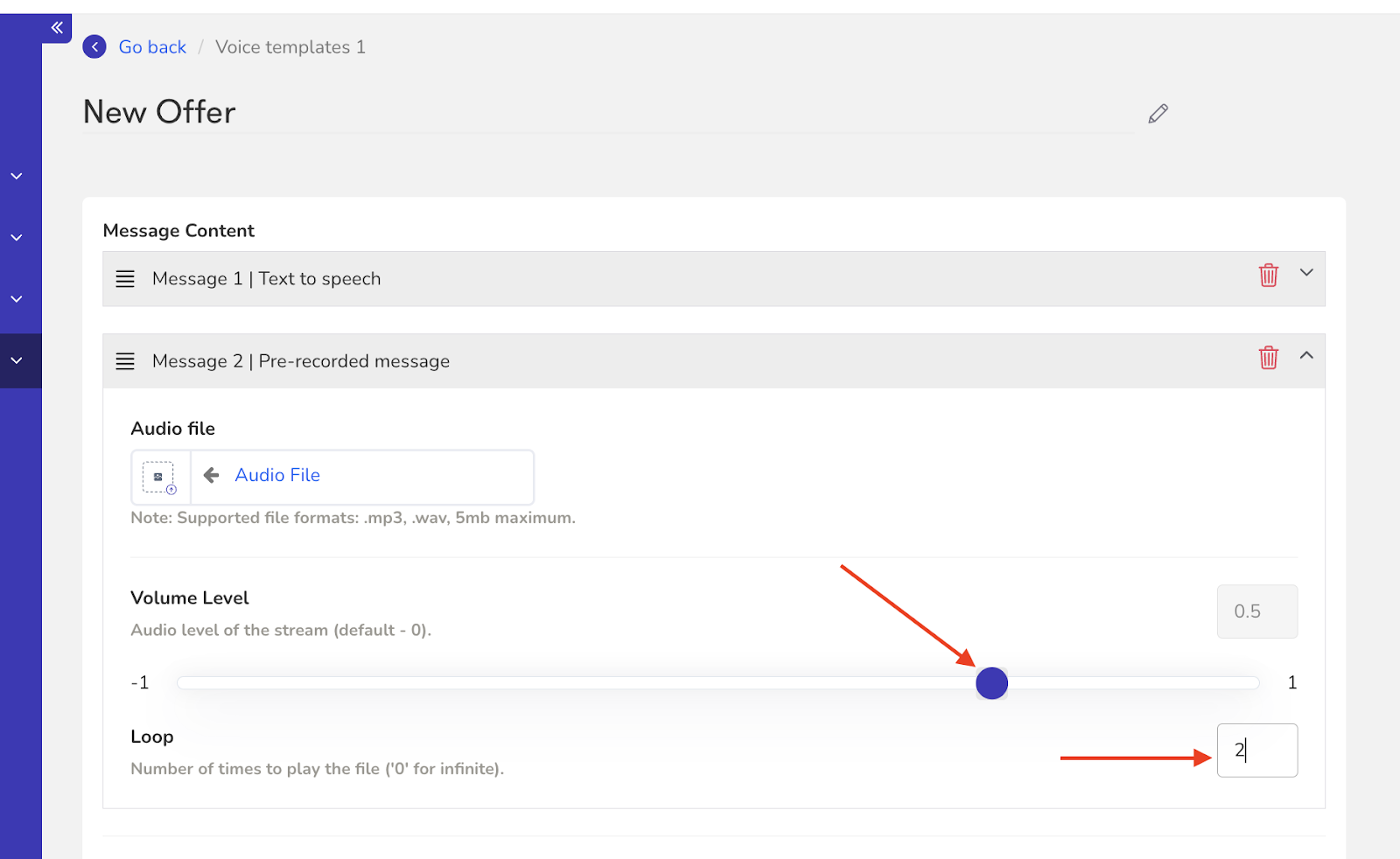This screenshot has width=1400, height=859.
Task: Collapse Message 2 Pre-recorded message section
Action: pos(1306,356)
